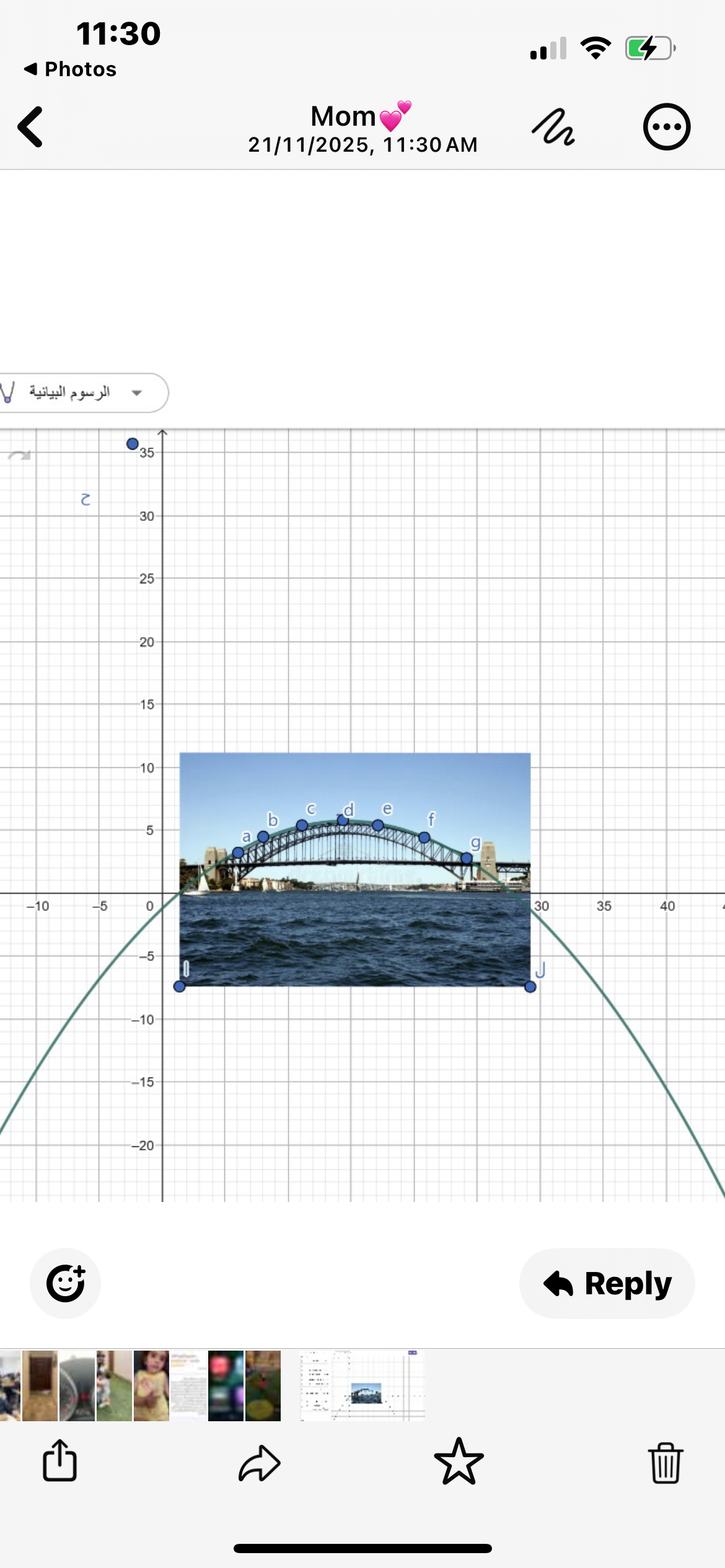The width and height of the screenshot is (725, 1568).
Task: Open the colorful lights thumbnail
Action: (226, 1386)
